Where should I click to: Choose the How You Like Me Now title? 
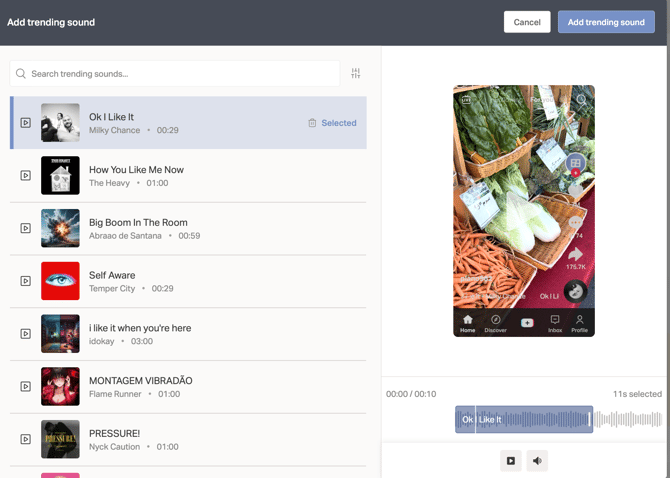tap(136, 170)
